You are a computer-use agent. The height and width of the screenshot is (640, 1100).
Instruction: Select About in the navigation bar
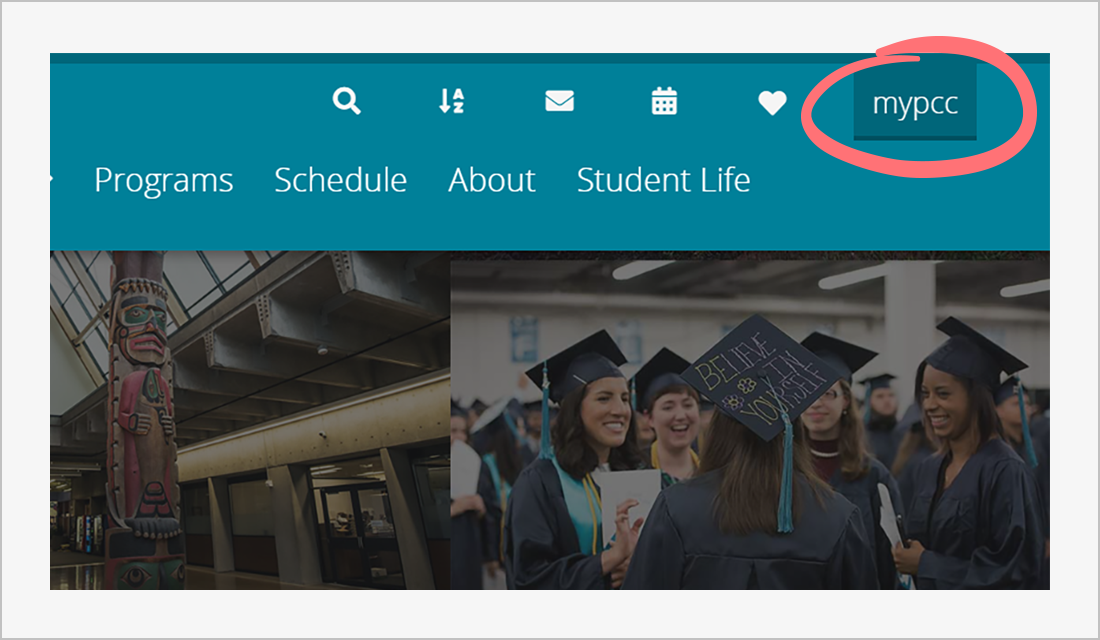(x=492, y=180)
